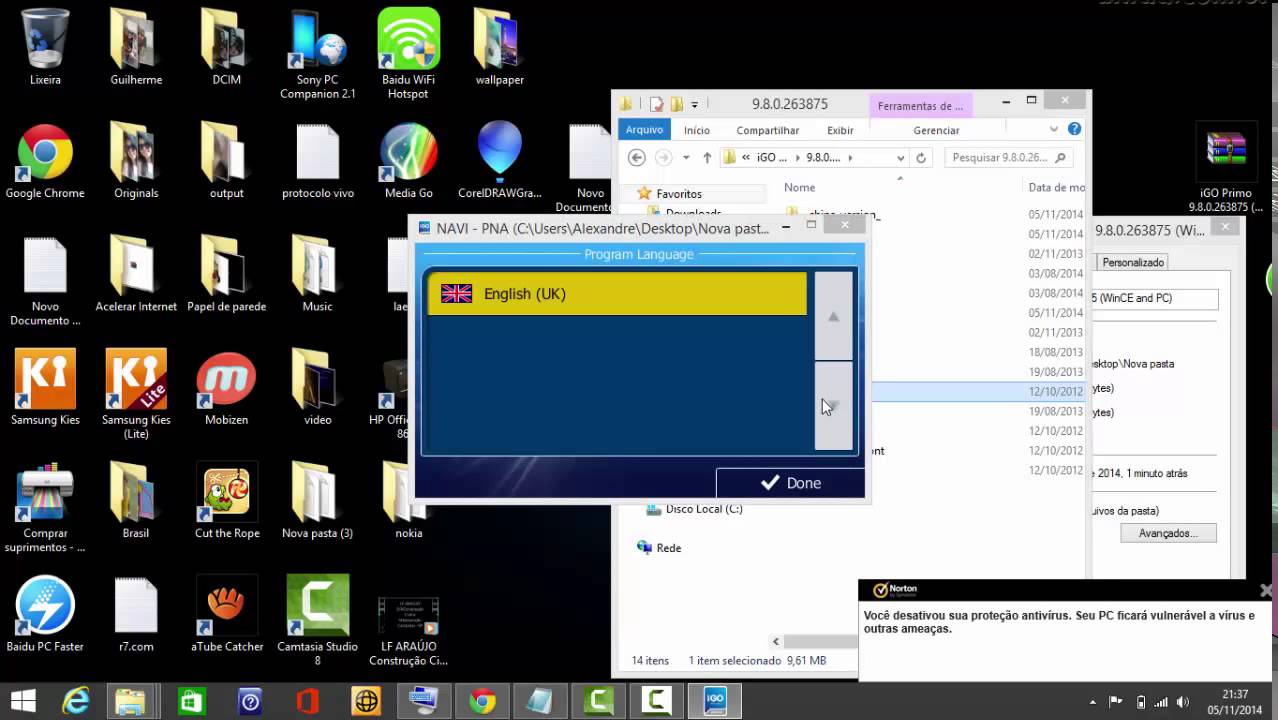The width and height of the screenshot is (1278, 720).
Task: Open File Explorer from taskbar
Action: 131,701
